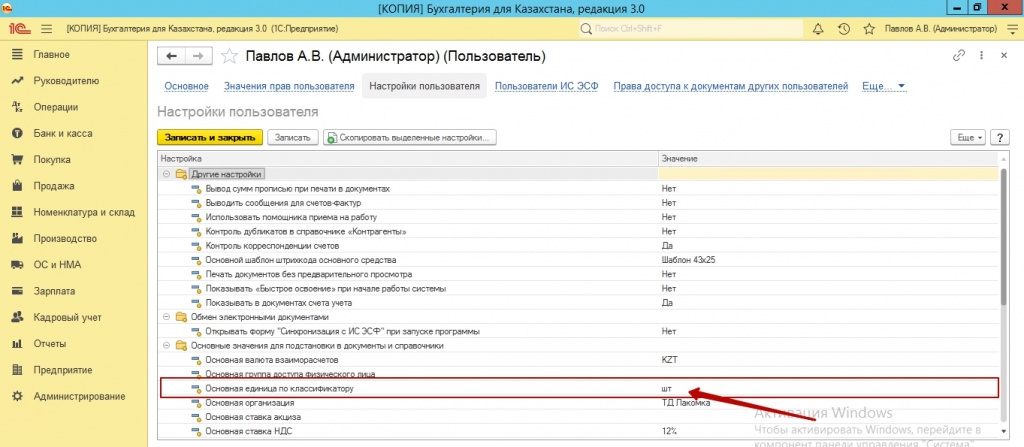Open Продажа section
The width and height of the screenshot is (1024, 447).
coord(54,186)
